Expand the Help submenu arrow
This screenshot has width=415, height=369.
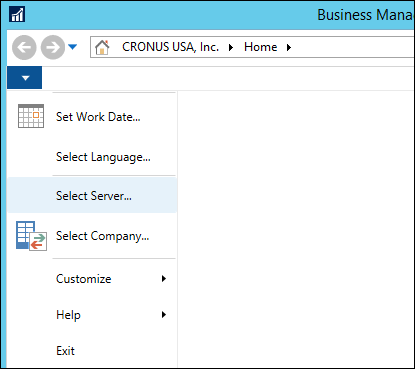pyautogui.click(x=164, y=315)
